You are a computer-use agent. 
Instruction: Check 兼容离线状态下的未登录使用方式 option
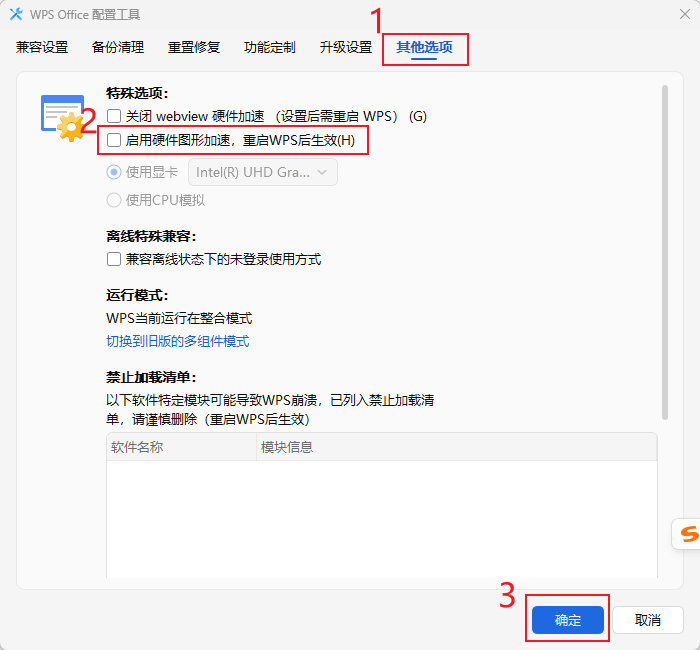point(114,259)
